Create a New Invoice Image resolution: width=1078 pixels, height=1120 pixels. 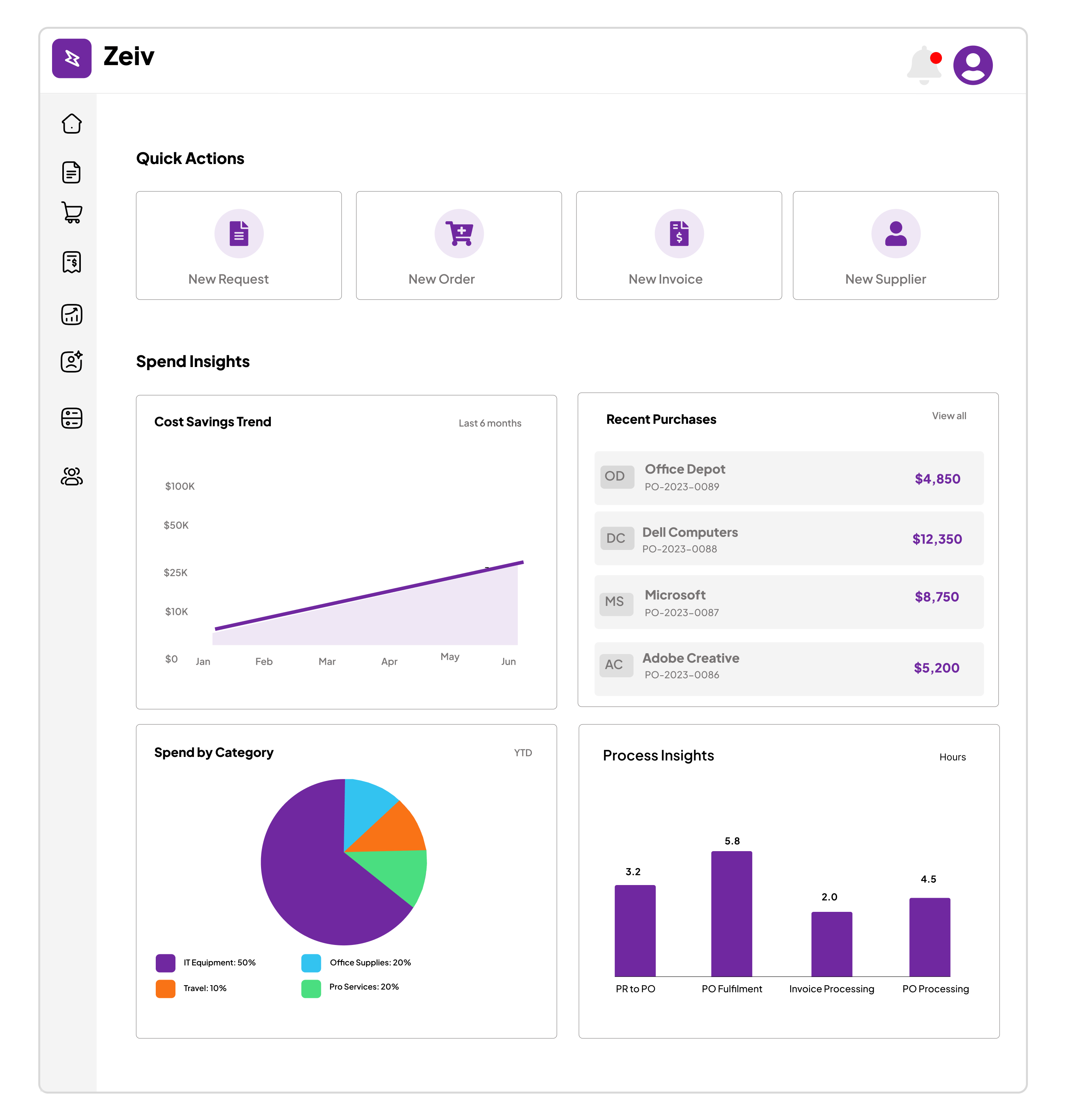tap(679, 245)
